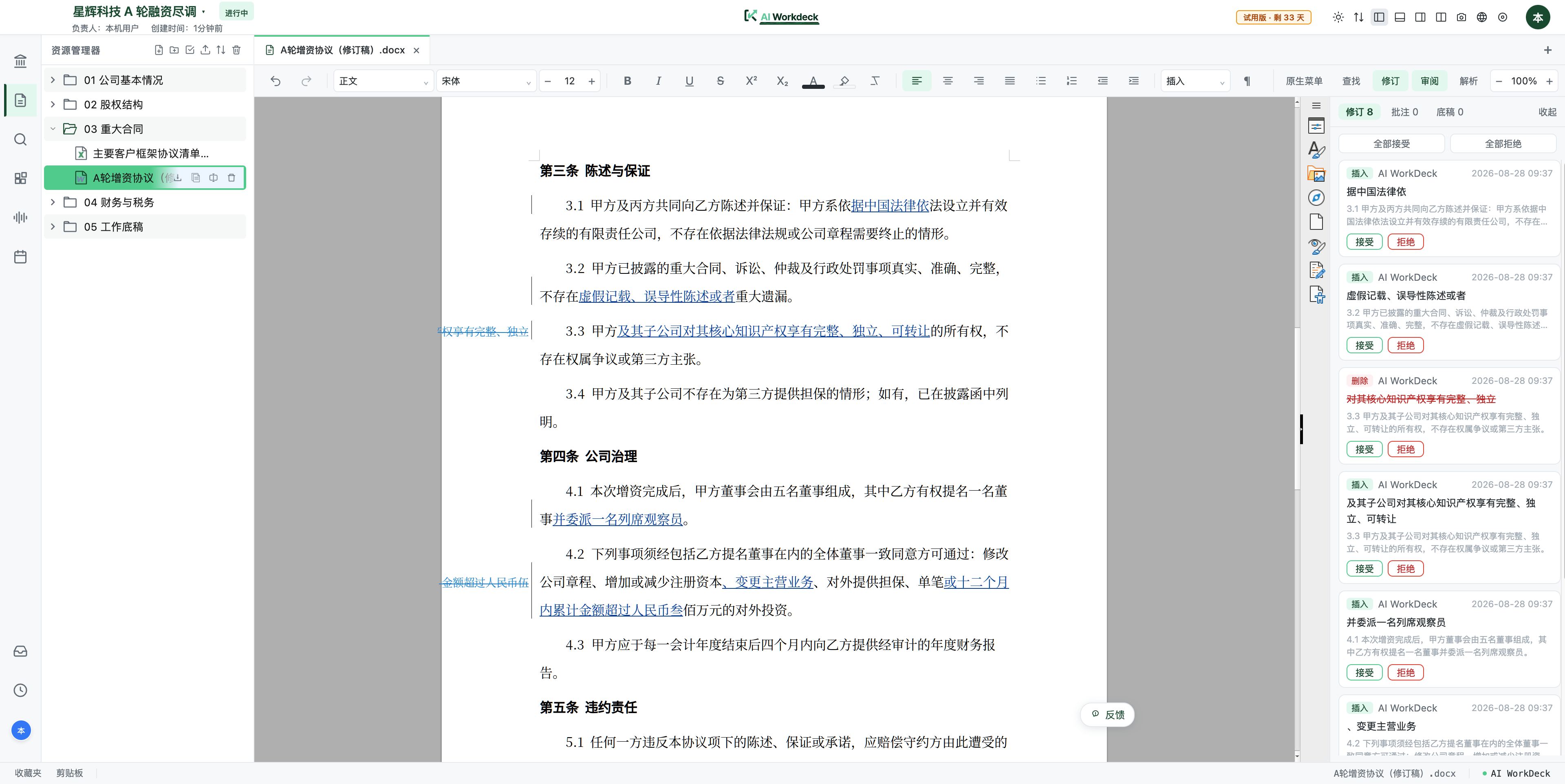Open the history clock sidebar icon

coord(20,690)
